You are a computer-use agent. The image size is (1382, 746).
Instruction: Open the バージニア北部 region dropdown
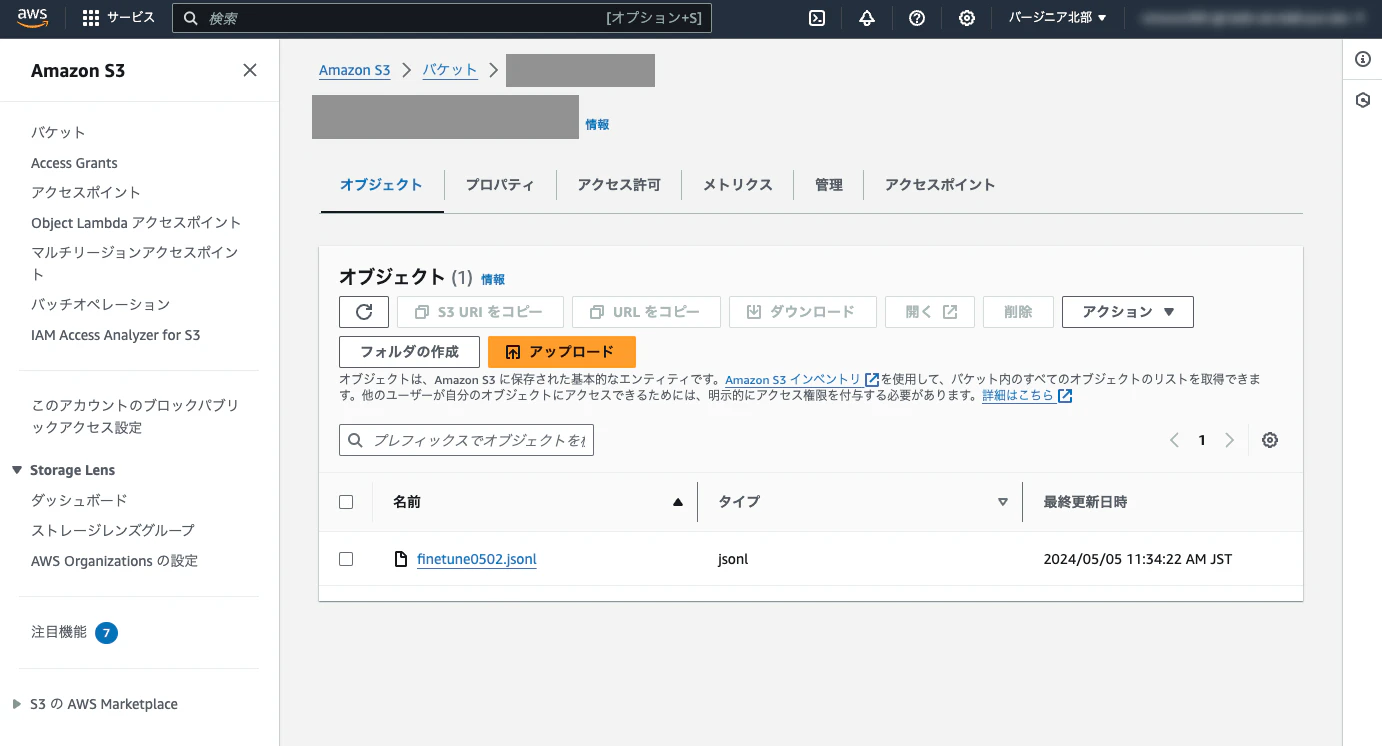1057,18
